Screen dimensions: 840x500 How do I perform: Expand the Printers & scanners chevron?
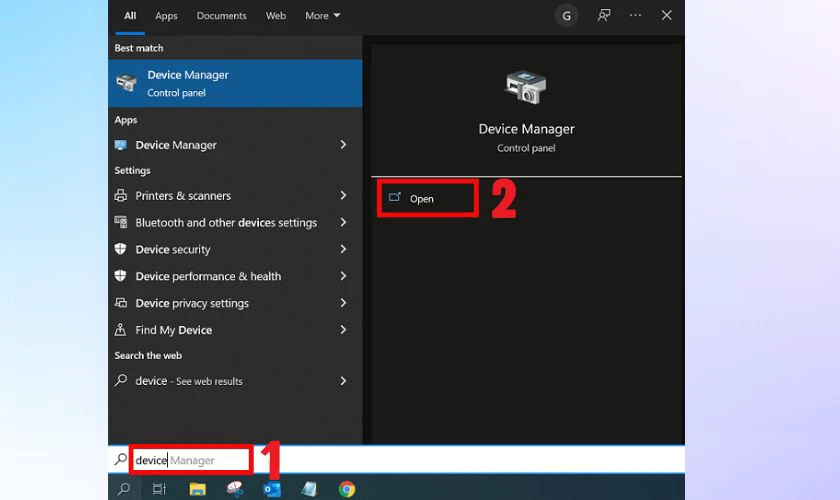343,195
